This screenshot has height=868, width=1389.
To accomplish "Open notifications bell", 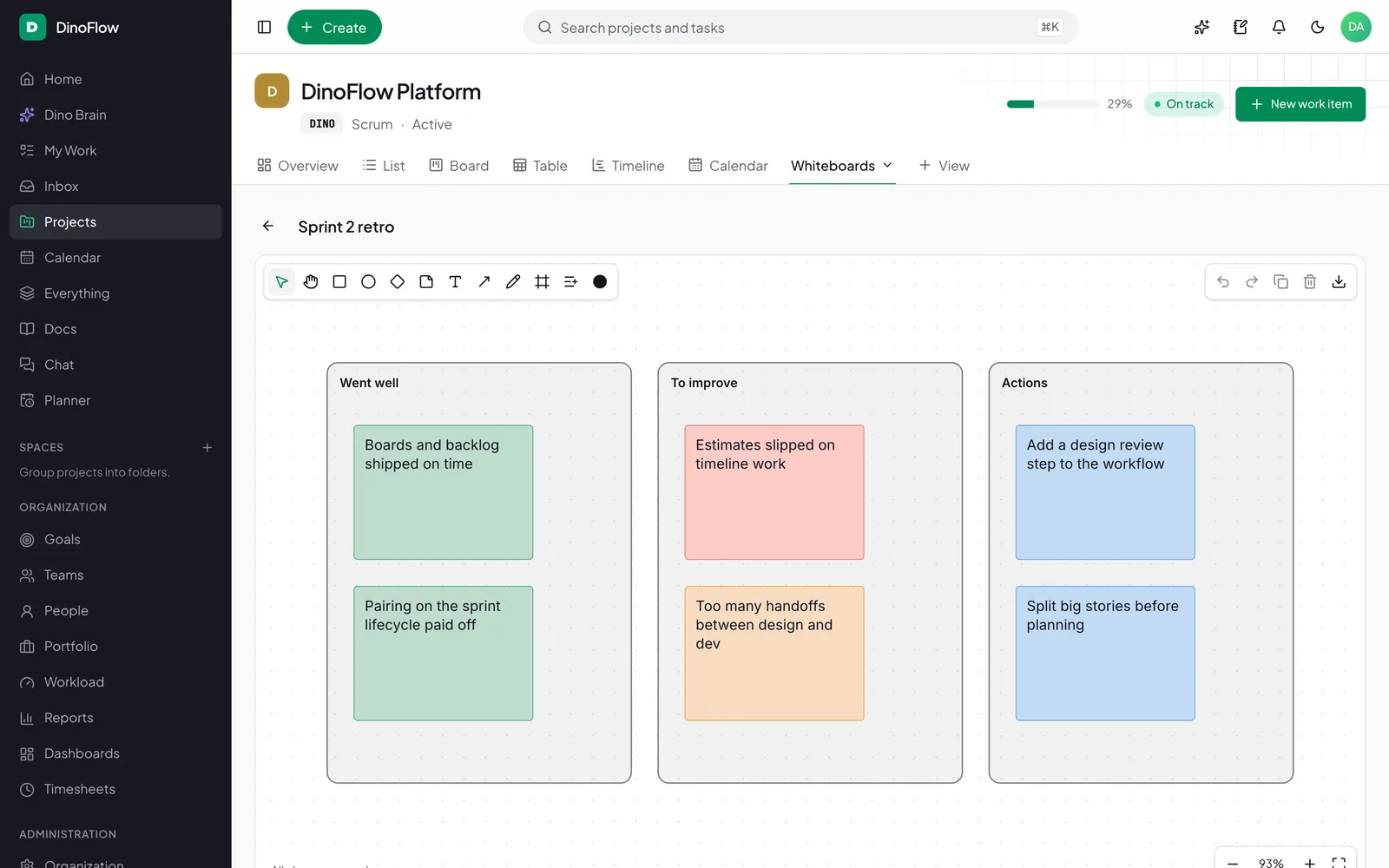I will (x=1279, y=28).
